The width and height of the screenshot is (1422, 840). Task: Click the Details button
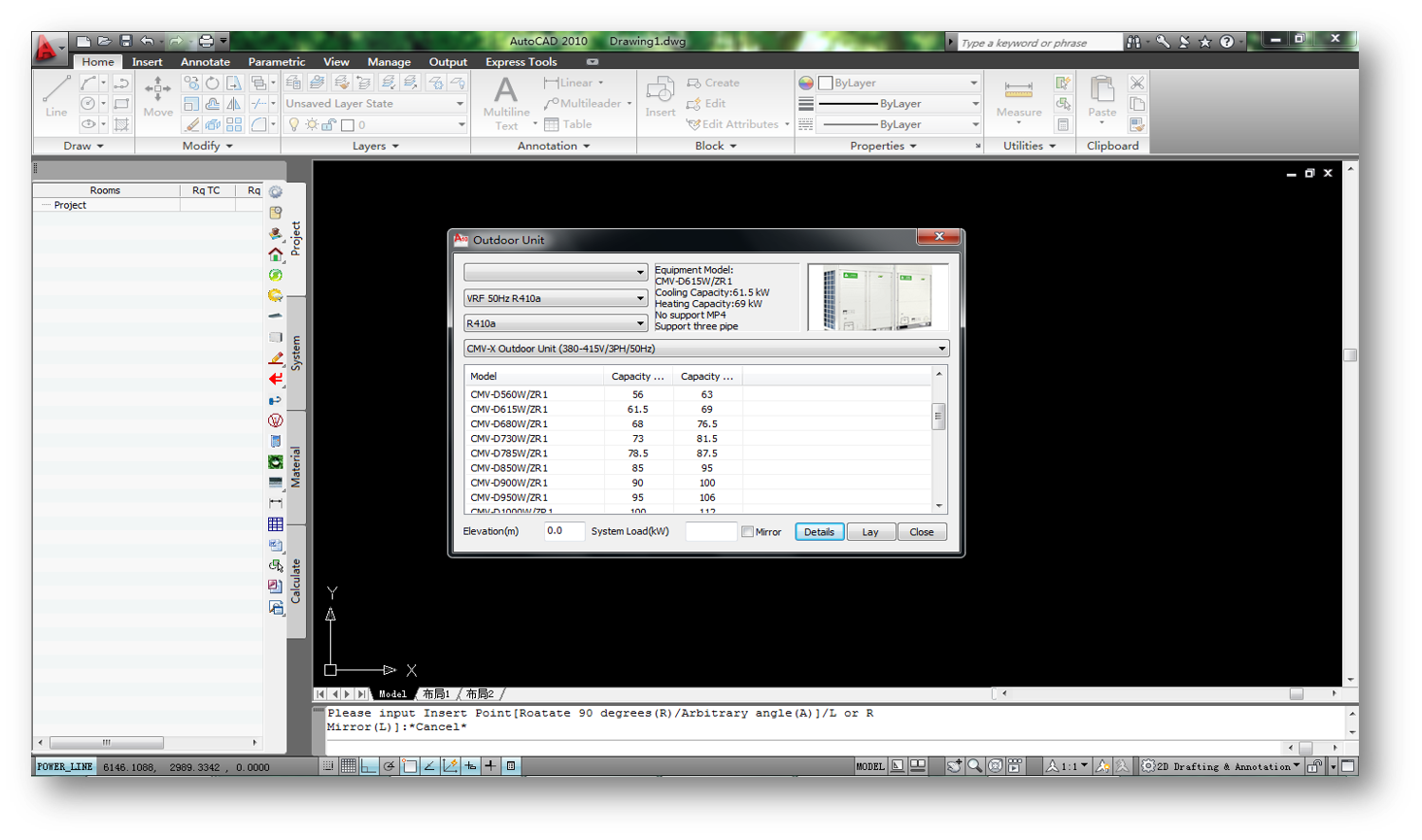[819, 532]
